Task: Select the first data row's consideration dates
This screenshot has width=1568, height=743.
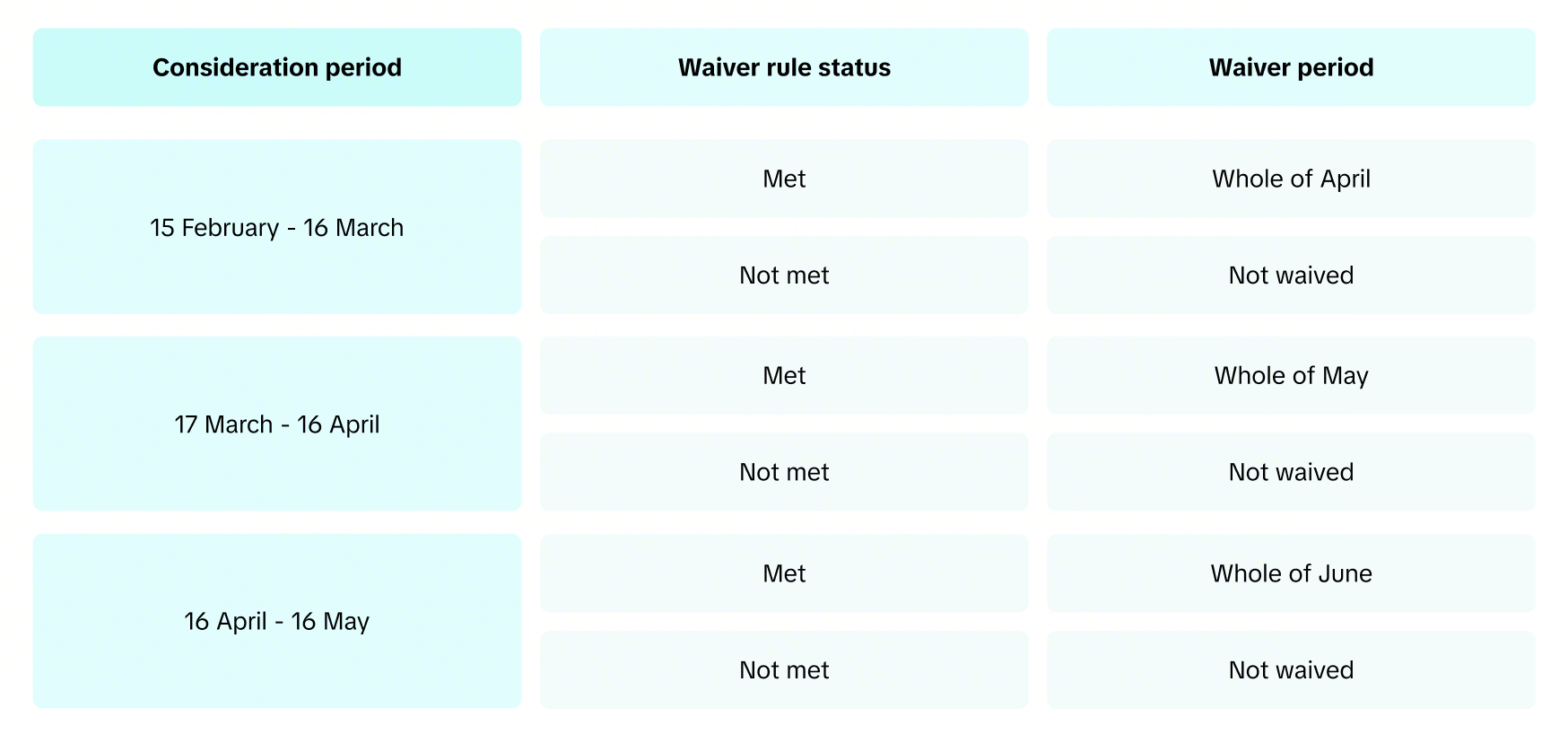Action: pos(276,227)
